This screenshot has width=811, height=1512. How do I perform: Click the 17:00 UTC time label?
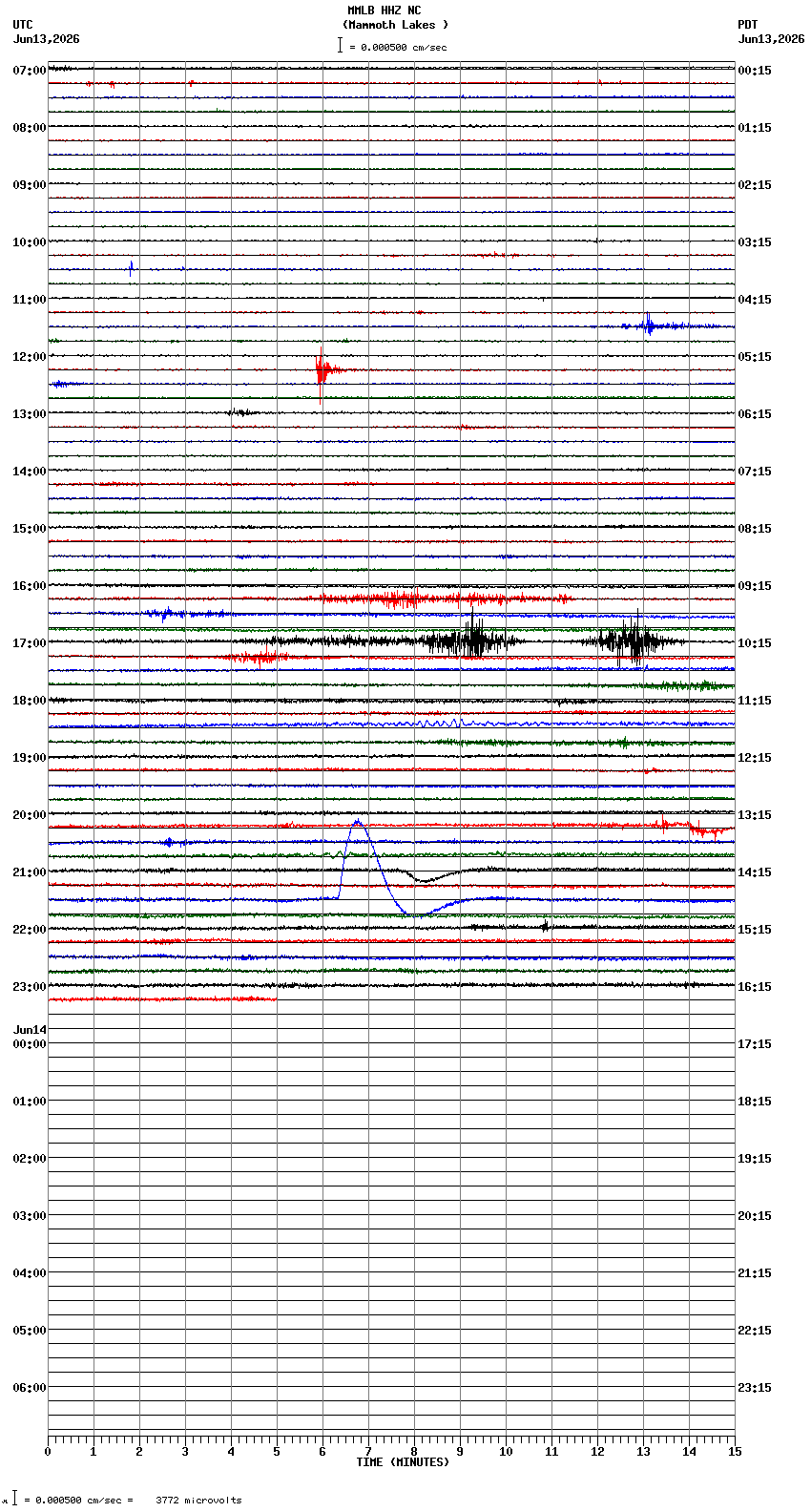30,643
